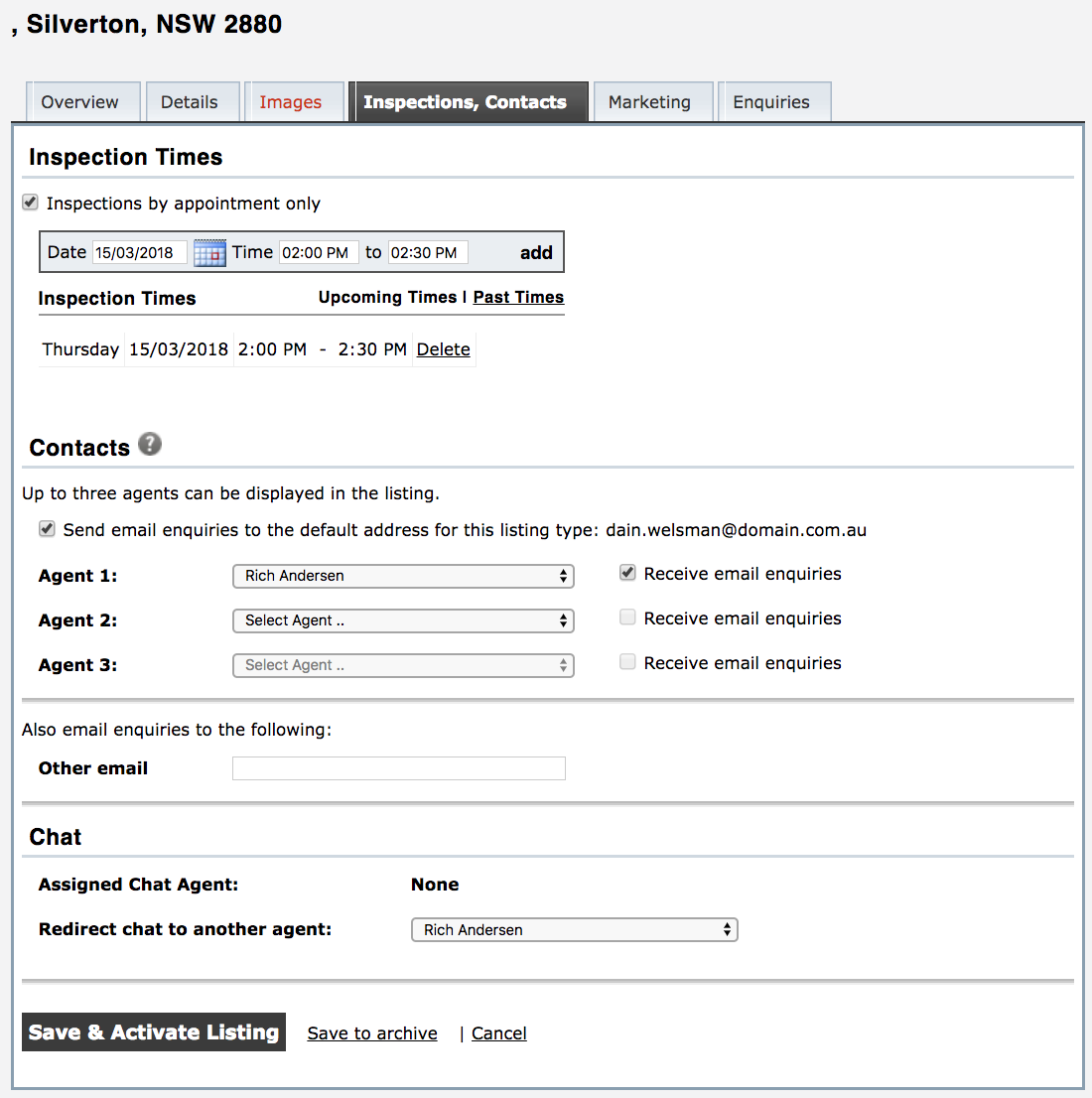Viewport: 1092px width, 1098px height.
Task: Focus the Other email input field
Action: (398, 768)
